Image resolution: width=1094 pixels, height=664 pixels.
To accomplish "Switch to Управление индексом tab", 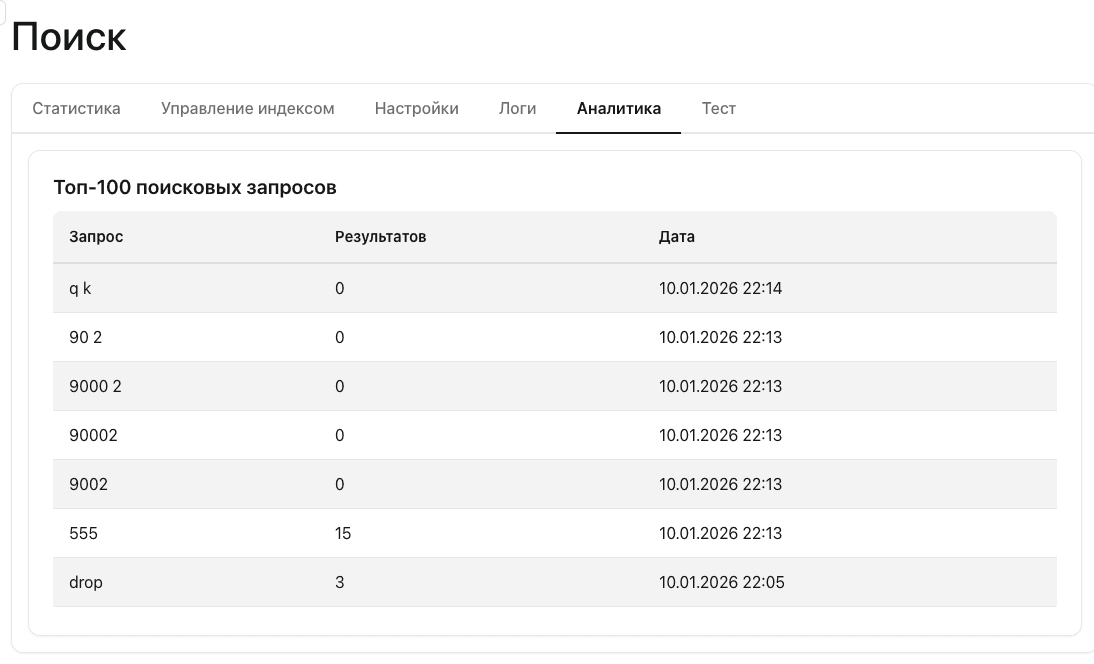I will point(248,109).
